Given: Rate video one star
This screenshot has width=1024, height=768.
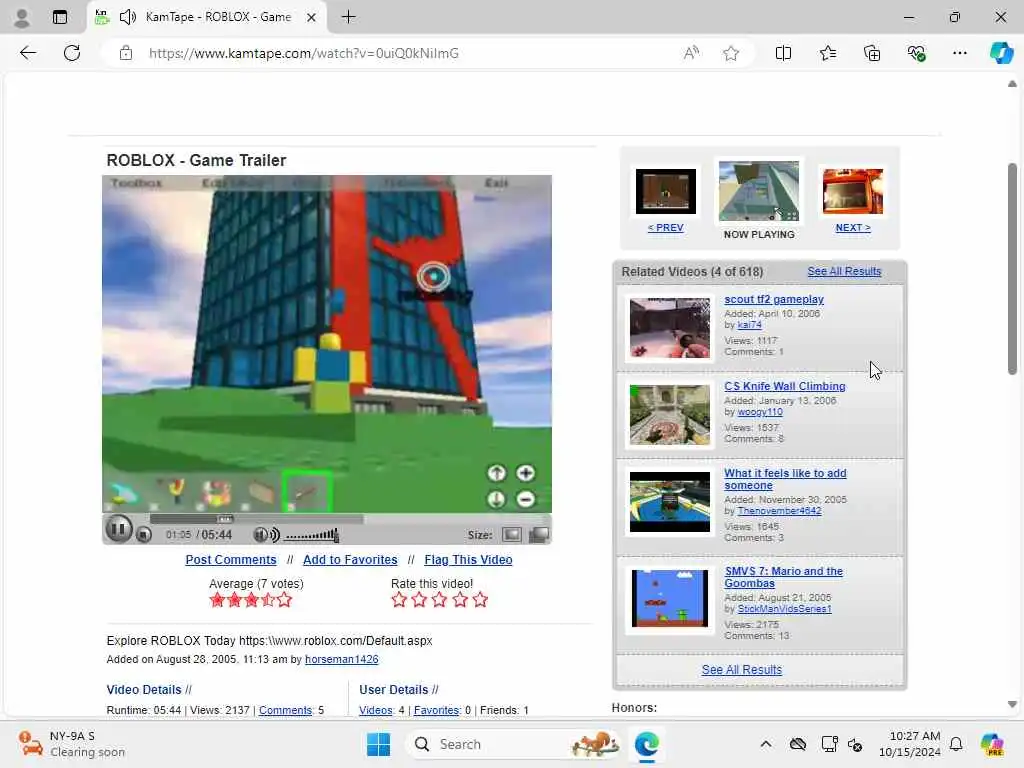Looking at the screenshot, I should 399,600.
